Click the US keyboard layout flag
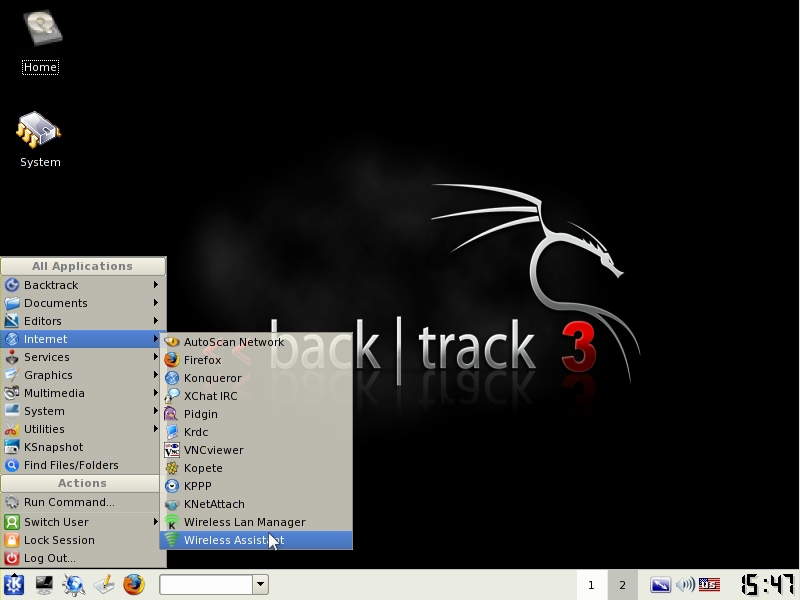Screen dimensions: 800x600 click(x=709, y=585)
